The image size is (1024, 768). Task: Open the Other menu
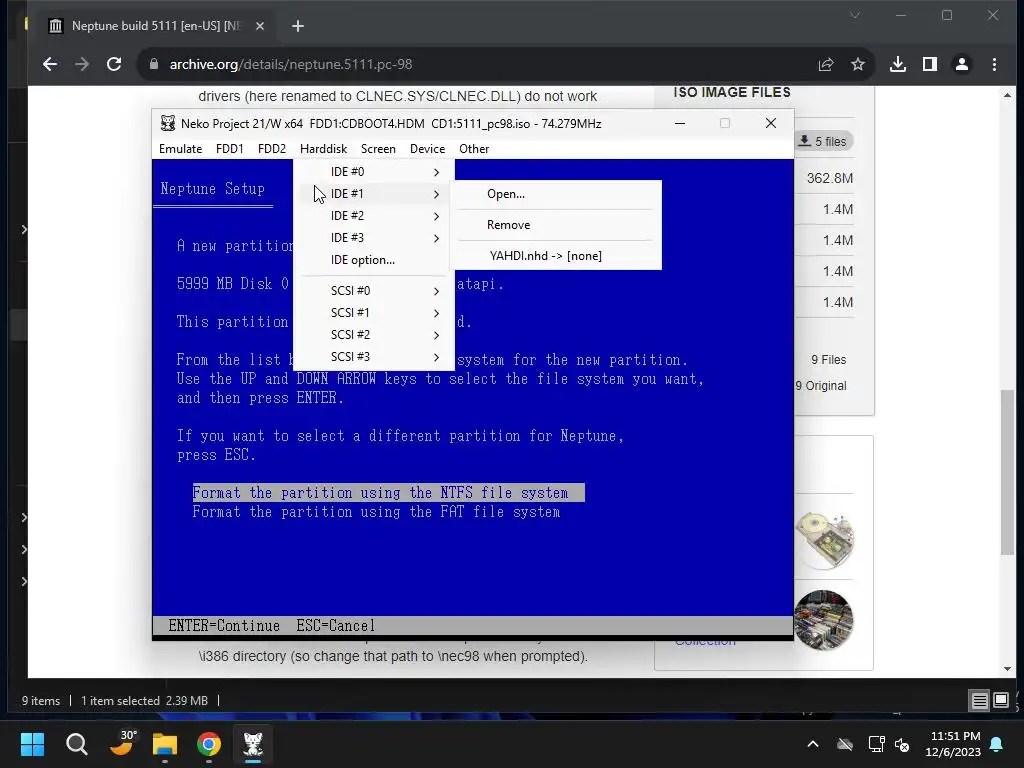pos(474,149)
